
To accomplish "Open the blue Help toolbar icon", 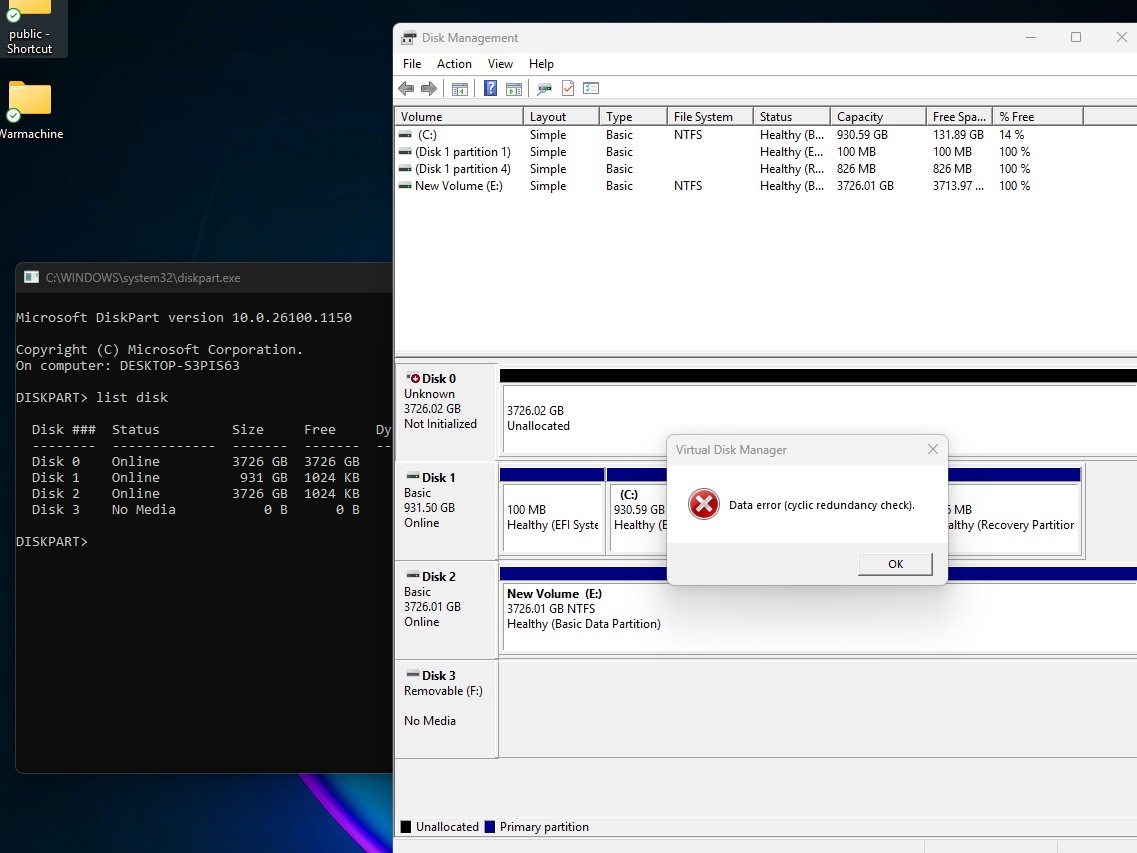I will [491, 89].
